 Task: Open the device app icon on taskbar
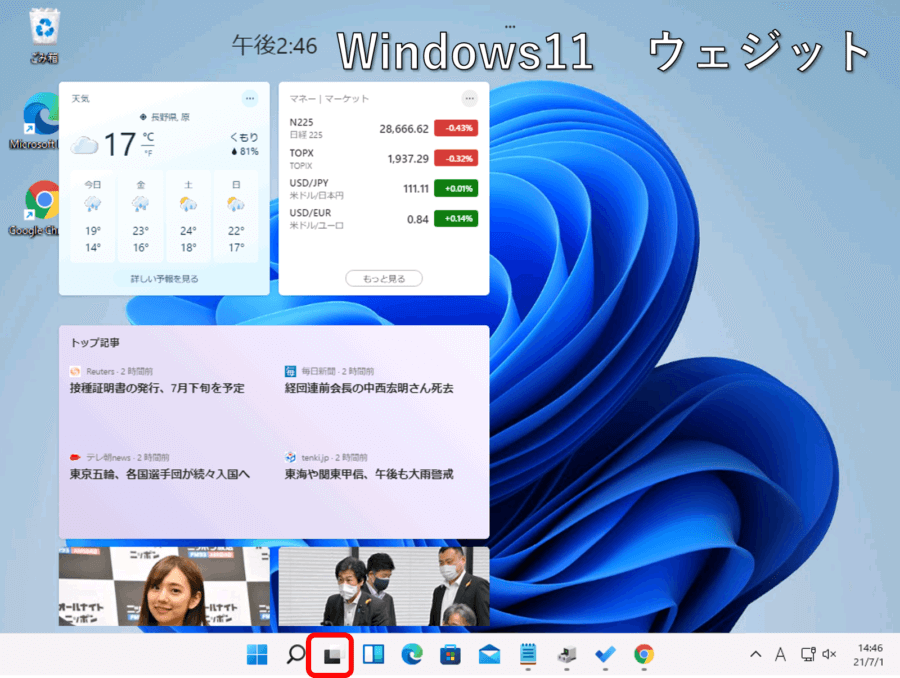[567, 654]
